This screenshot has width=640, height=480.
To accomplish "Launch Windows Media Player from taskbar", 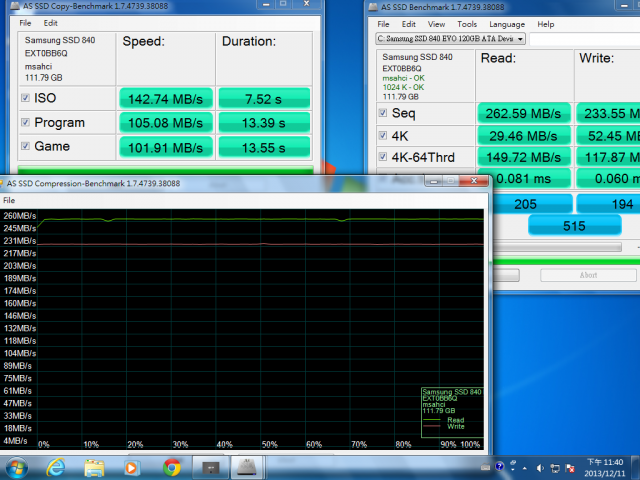I will [x=131, y=468].
